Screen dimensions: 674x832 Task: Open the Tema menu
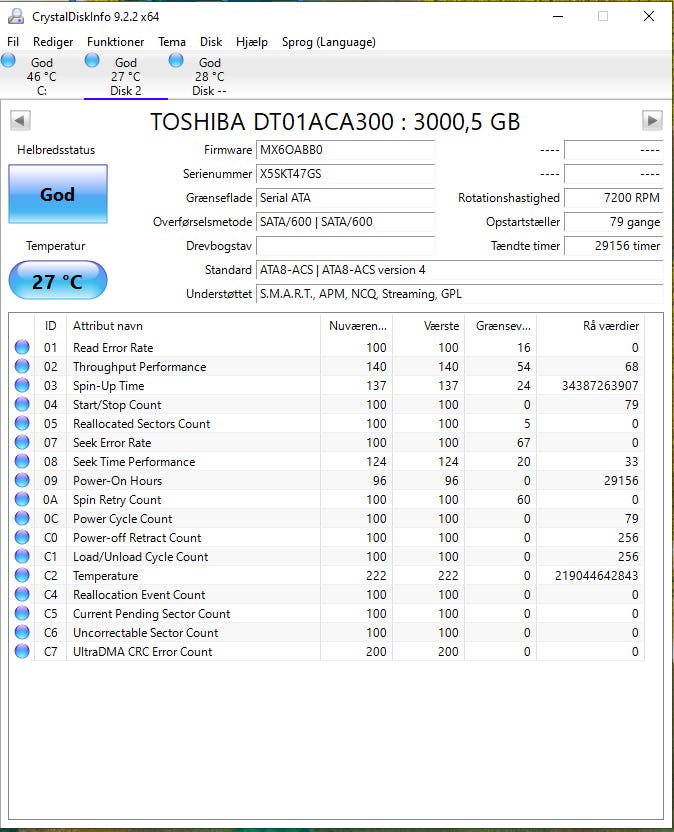click(171, 42)
